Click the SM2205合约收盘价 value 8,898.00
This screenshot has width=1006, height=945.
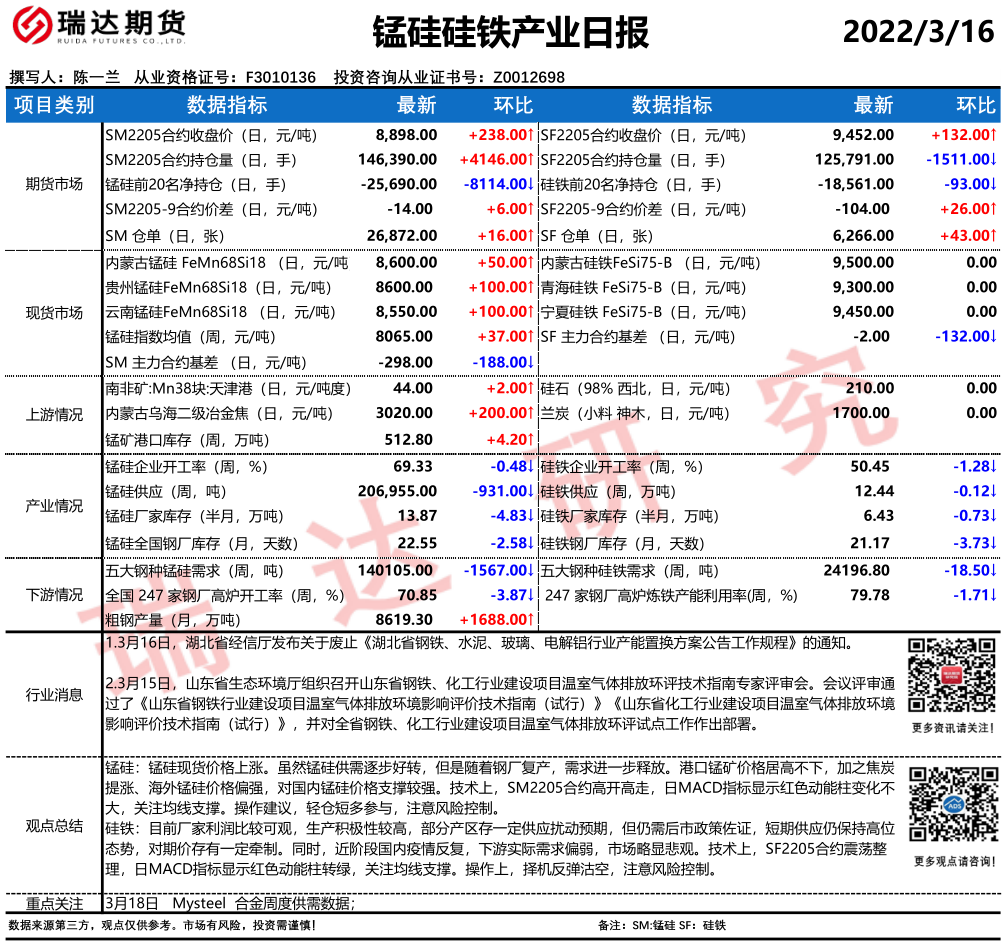click(406, 134)
